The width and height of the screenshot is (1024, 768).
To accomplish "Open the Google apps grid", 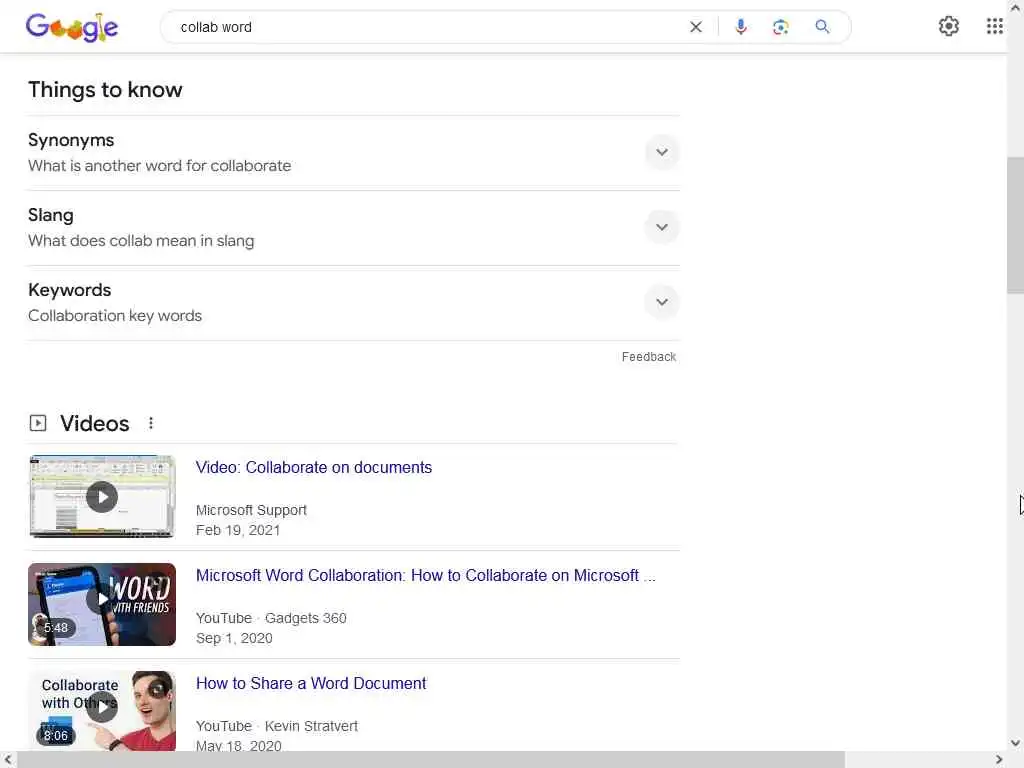I will point(994,26).
